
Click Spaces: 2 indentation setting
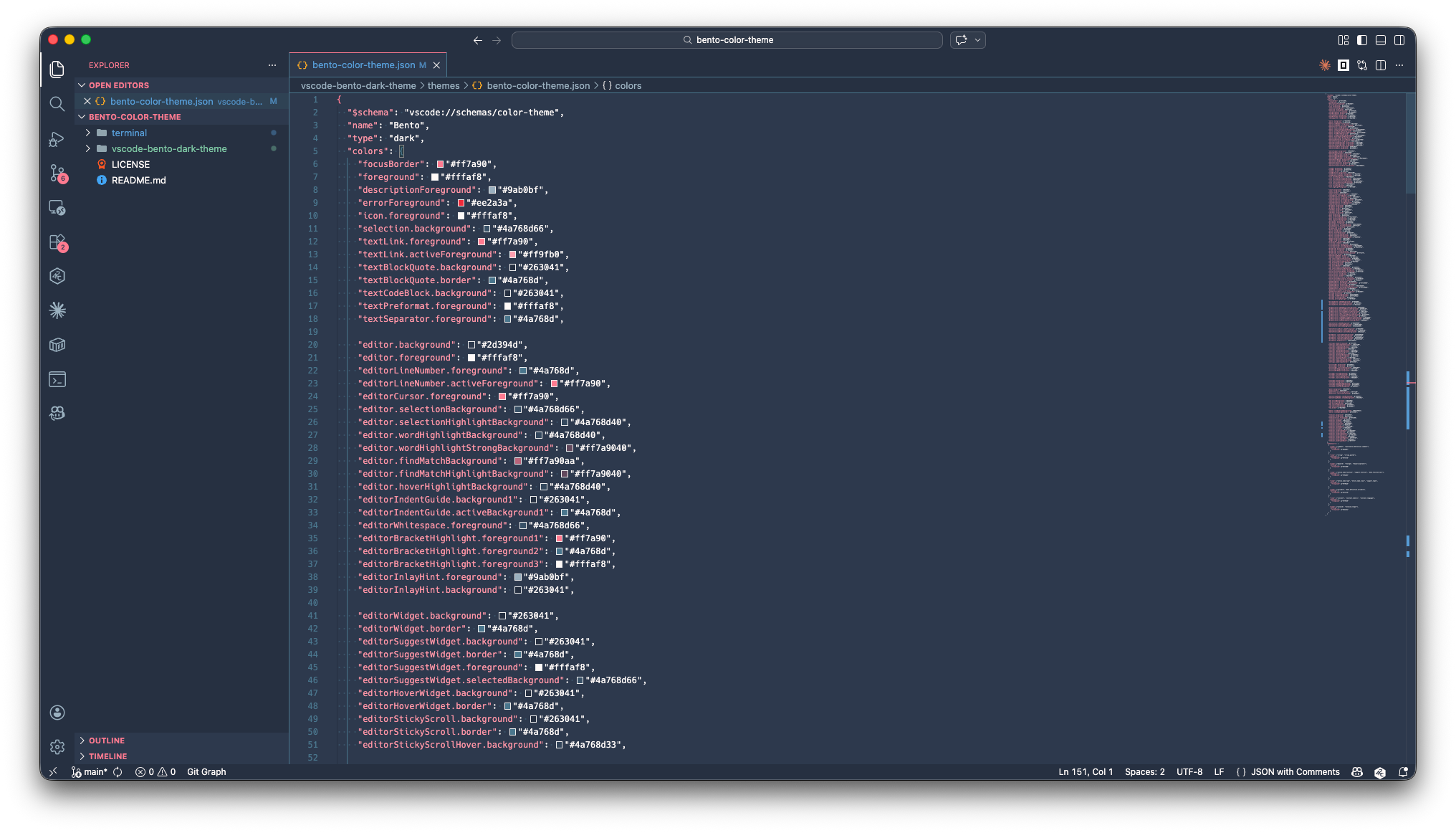click(x=1144, y=772)
